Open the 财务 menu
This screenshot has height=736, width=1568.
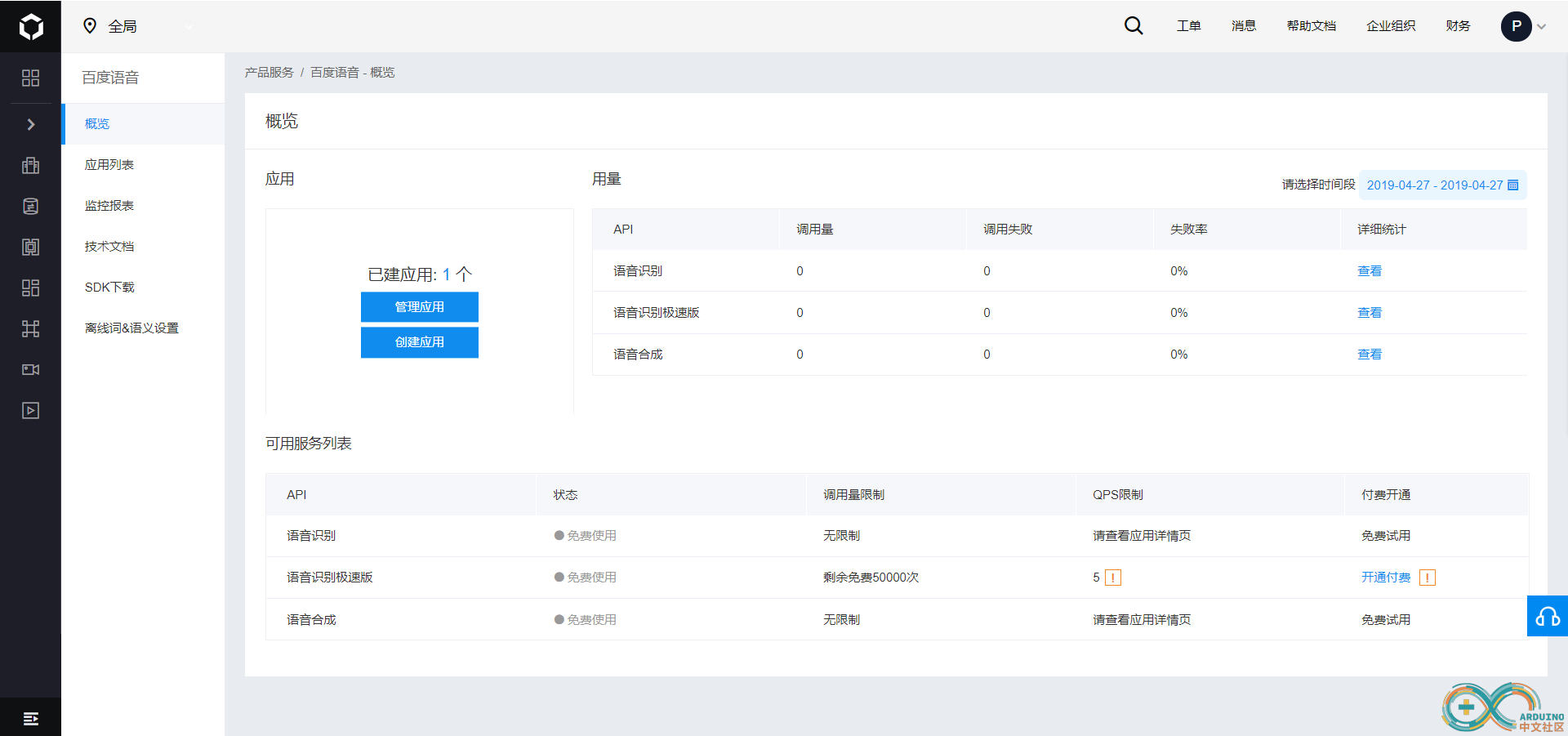(x=1458, y=25)
